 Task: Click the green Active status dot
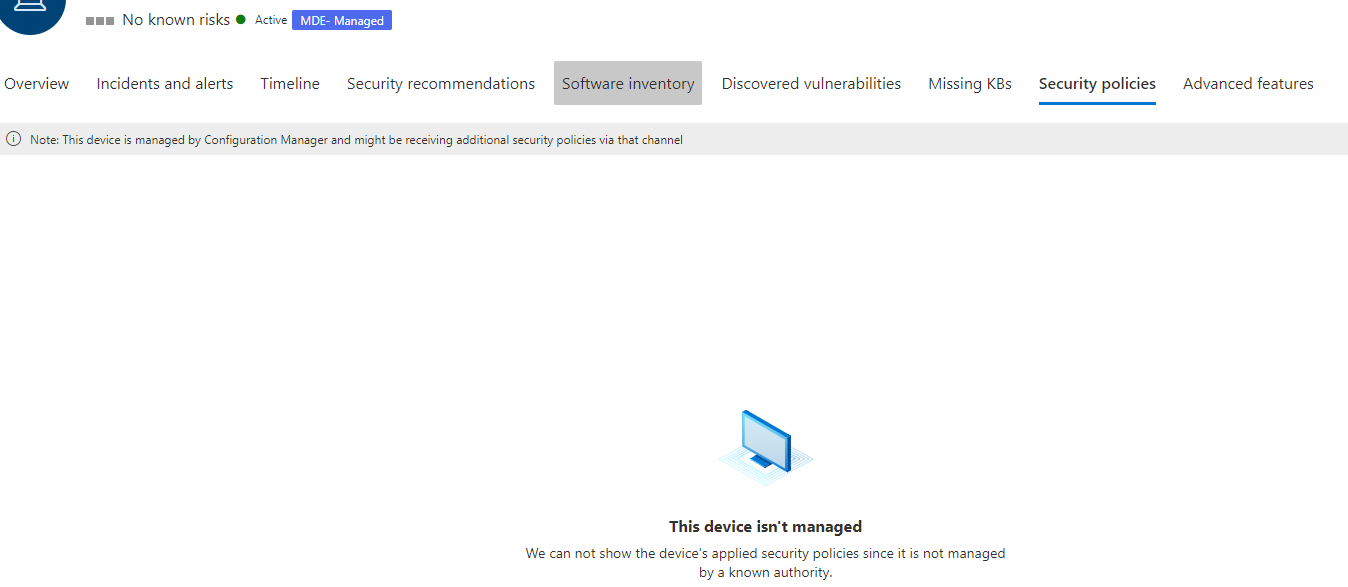coord(241,19)
